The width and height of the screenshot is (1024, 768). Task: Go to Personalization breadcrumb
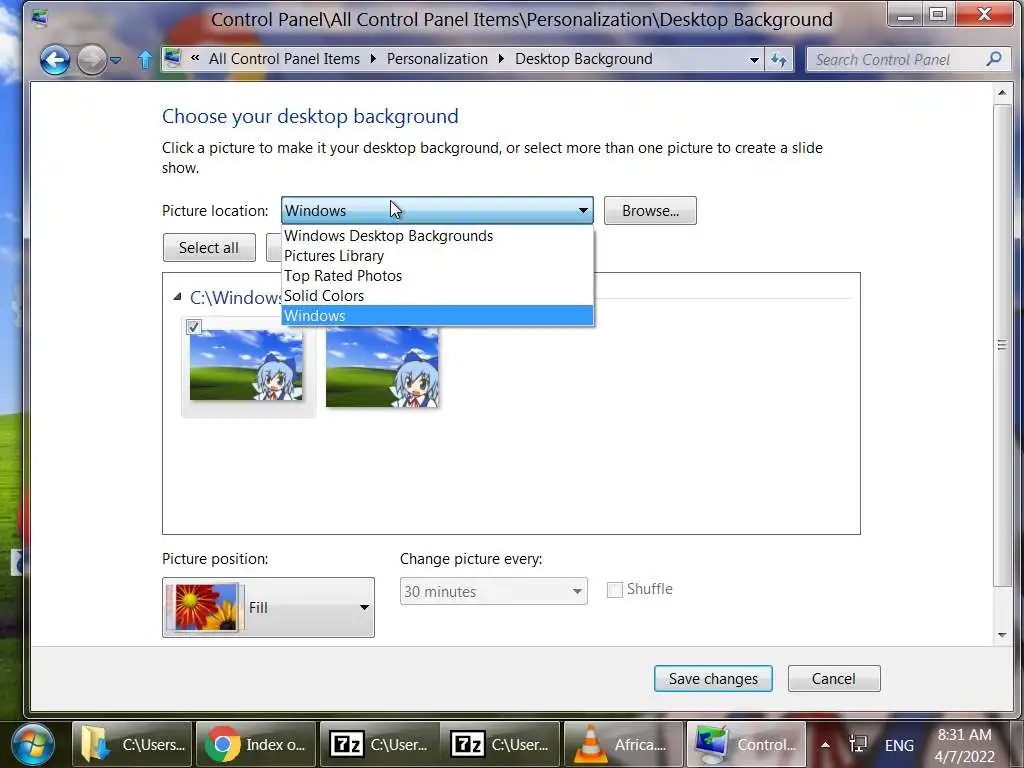(x=437, y=59)
